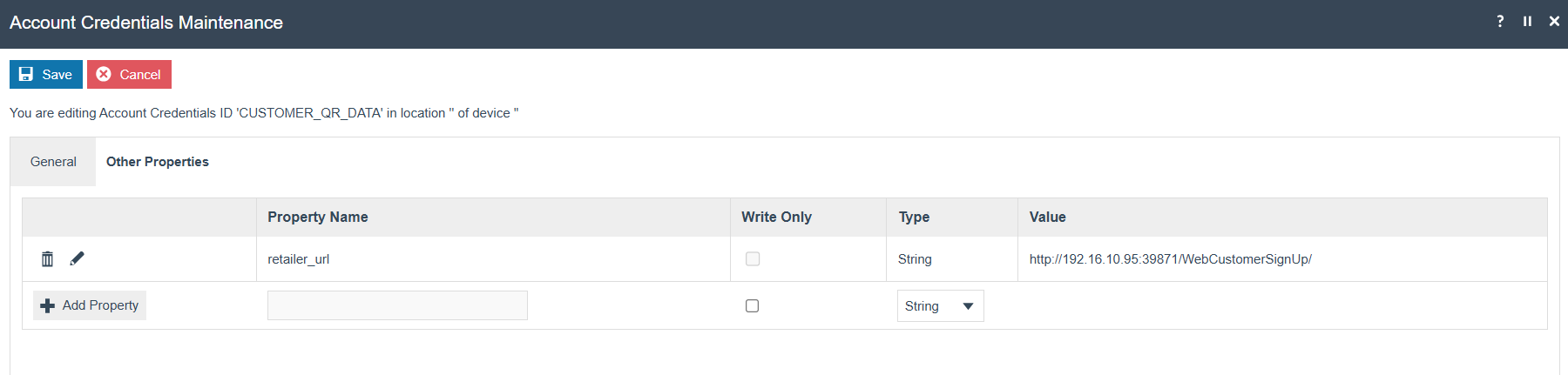
Task: Click the Type column header
Action: coord(914,218)
